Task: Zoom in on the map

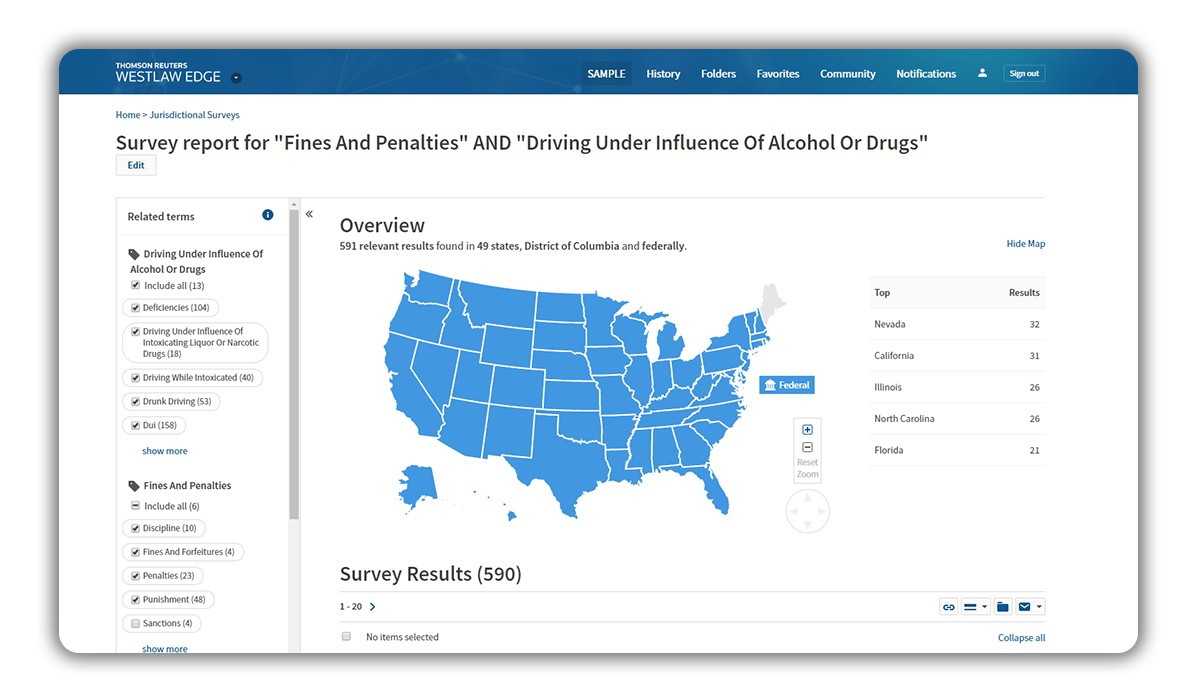Action: (808, 430)
